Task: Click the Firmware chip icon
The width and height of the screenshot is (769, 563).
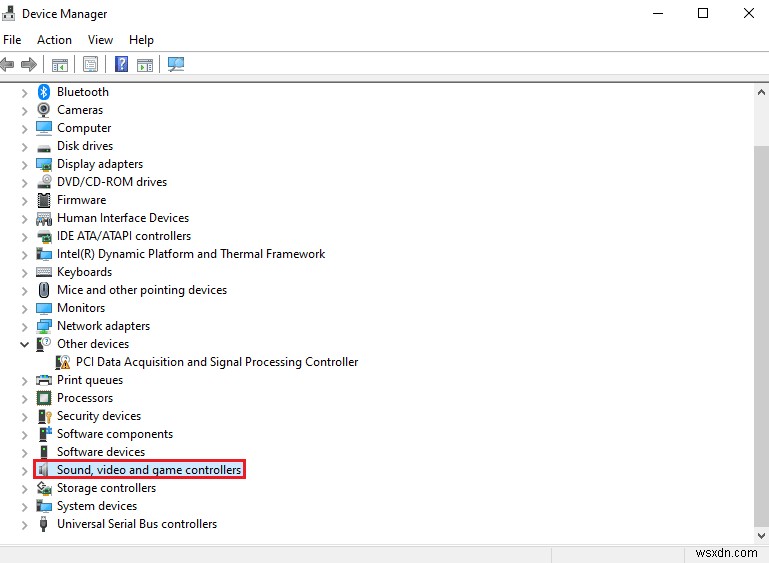Action: [x=44, y=200]
